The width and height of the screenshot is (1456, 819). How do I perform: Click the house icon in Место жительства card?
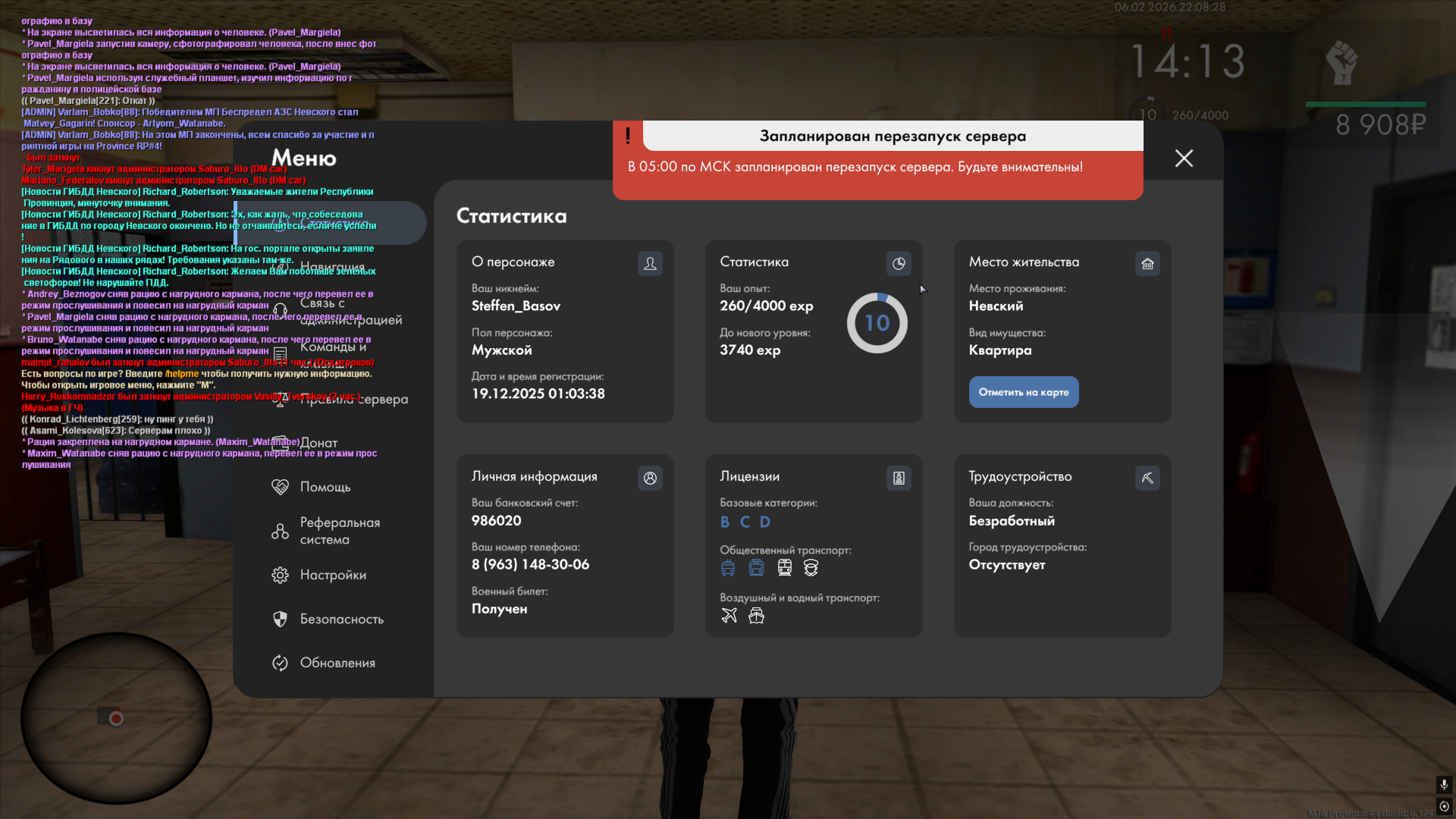(x=1147, y=263)
